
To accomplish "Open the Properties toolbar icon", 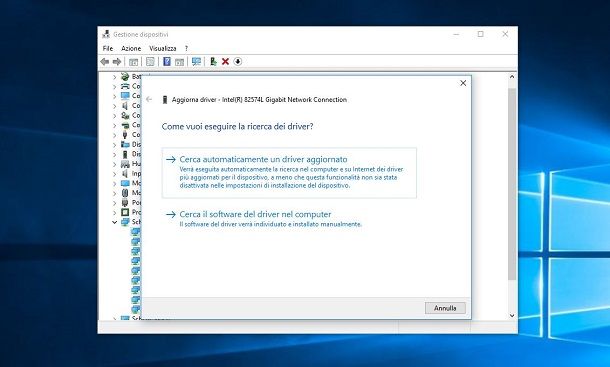I will pyautogui.click(x=150, y=61).
